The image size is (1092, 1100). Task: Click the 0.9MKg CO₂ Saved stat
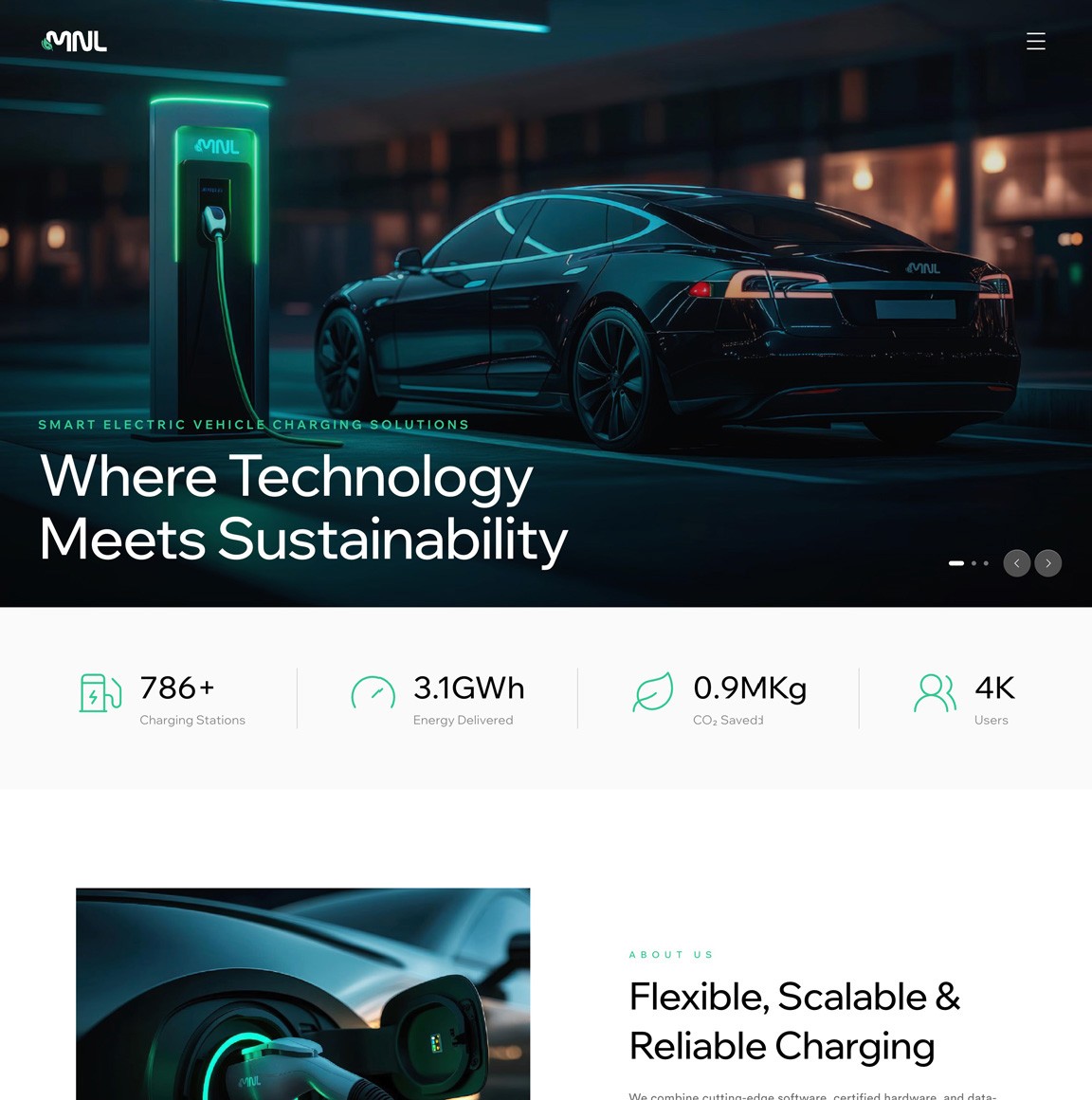[719, 699]
